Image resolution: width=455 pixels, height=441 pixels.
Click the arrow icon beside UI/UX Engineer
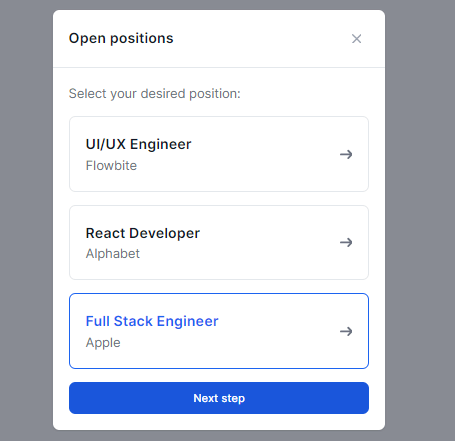346,154
